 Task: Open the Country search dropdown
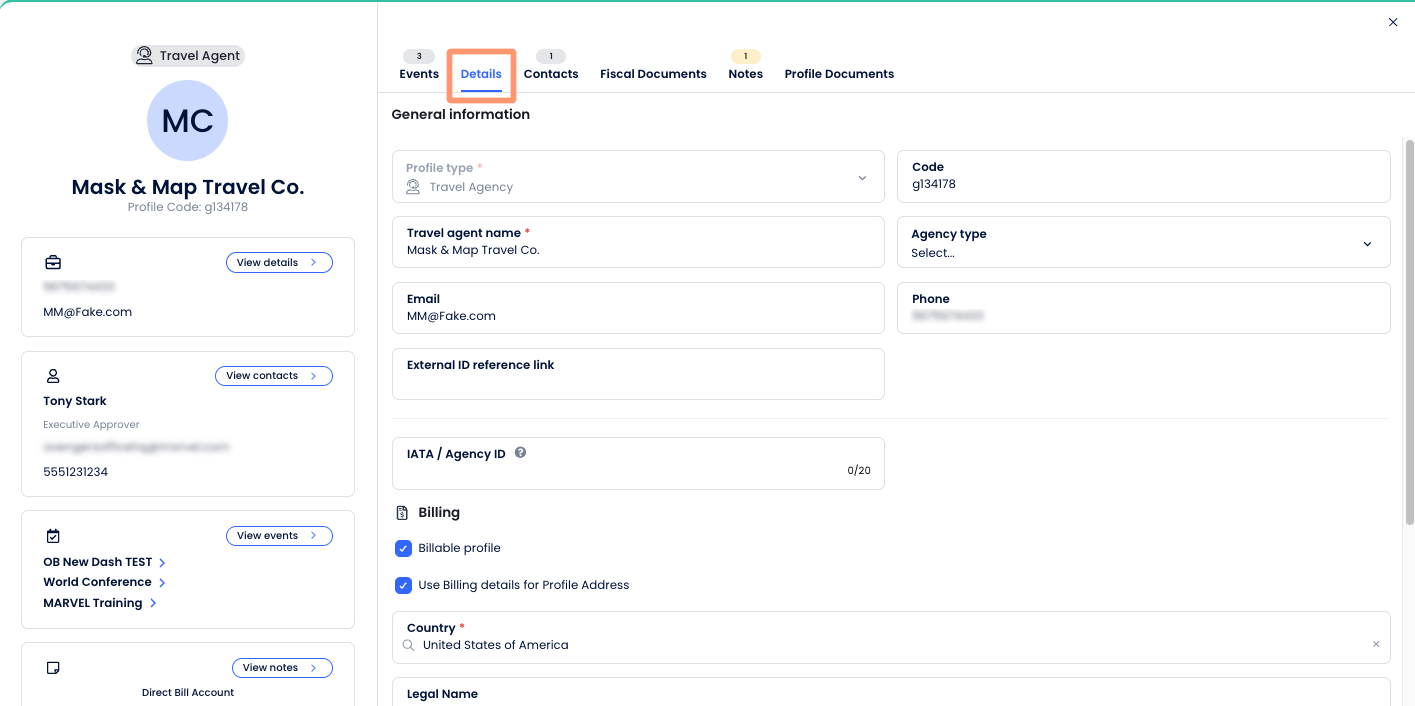click(880, 645)
